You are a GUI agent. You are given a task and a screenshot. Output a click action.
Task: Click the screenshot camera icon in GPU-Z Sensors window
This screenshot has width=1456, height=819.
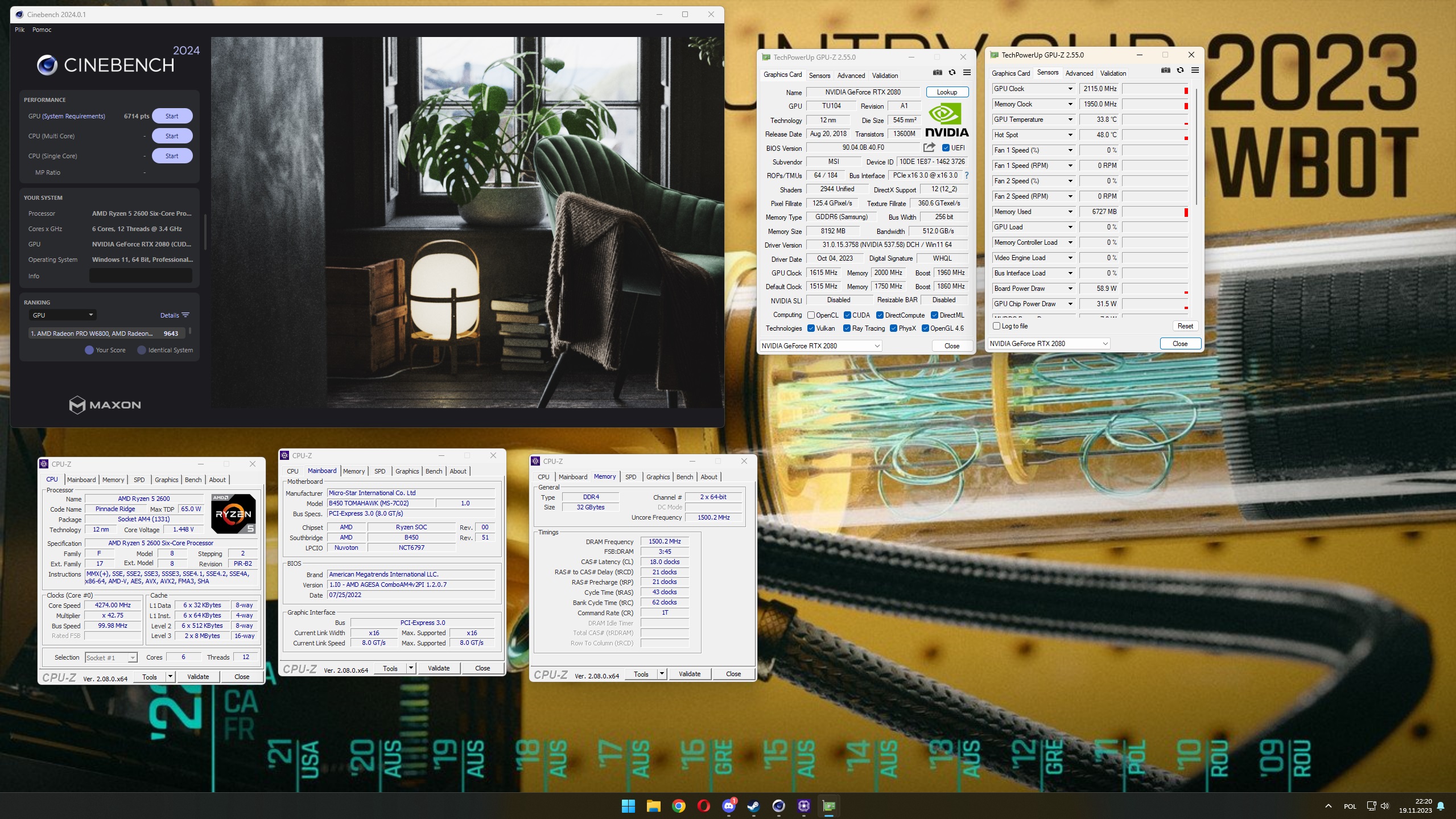coord(1166,71)
